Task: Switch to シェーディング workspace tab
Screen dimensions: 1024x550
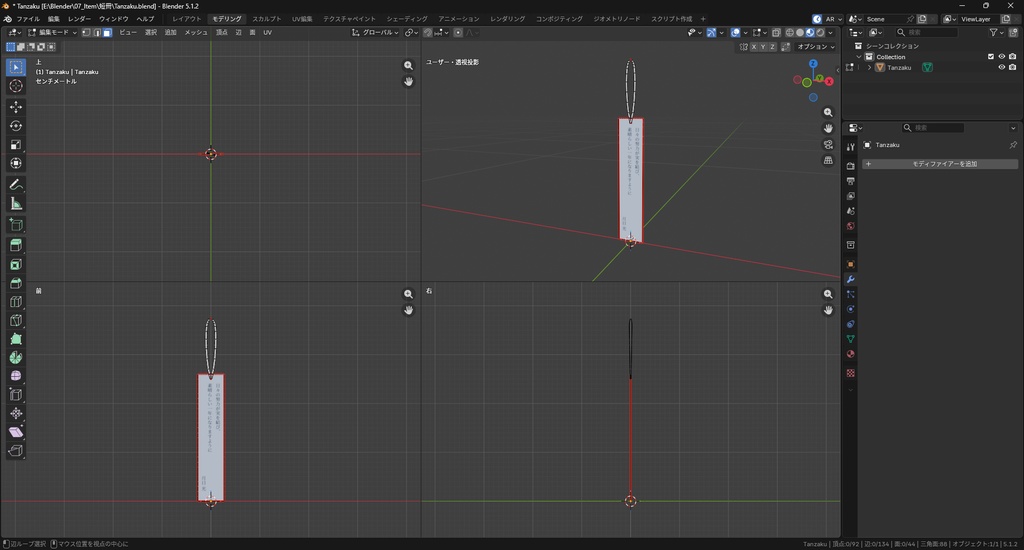Action: click(407, 19)
